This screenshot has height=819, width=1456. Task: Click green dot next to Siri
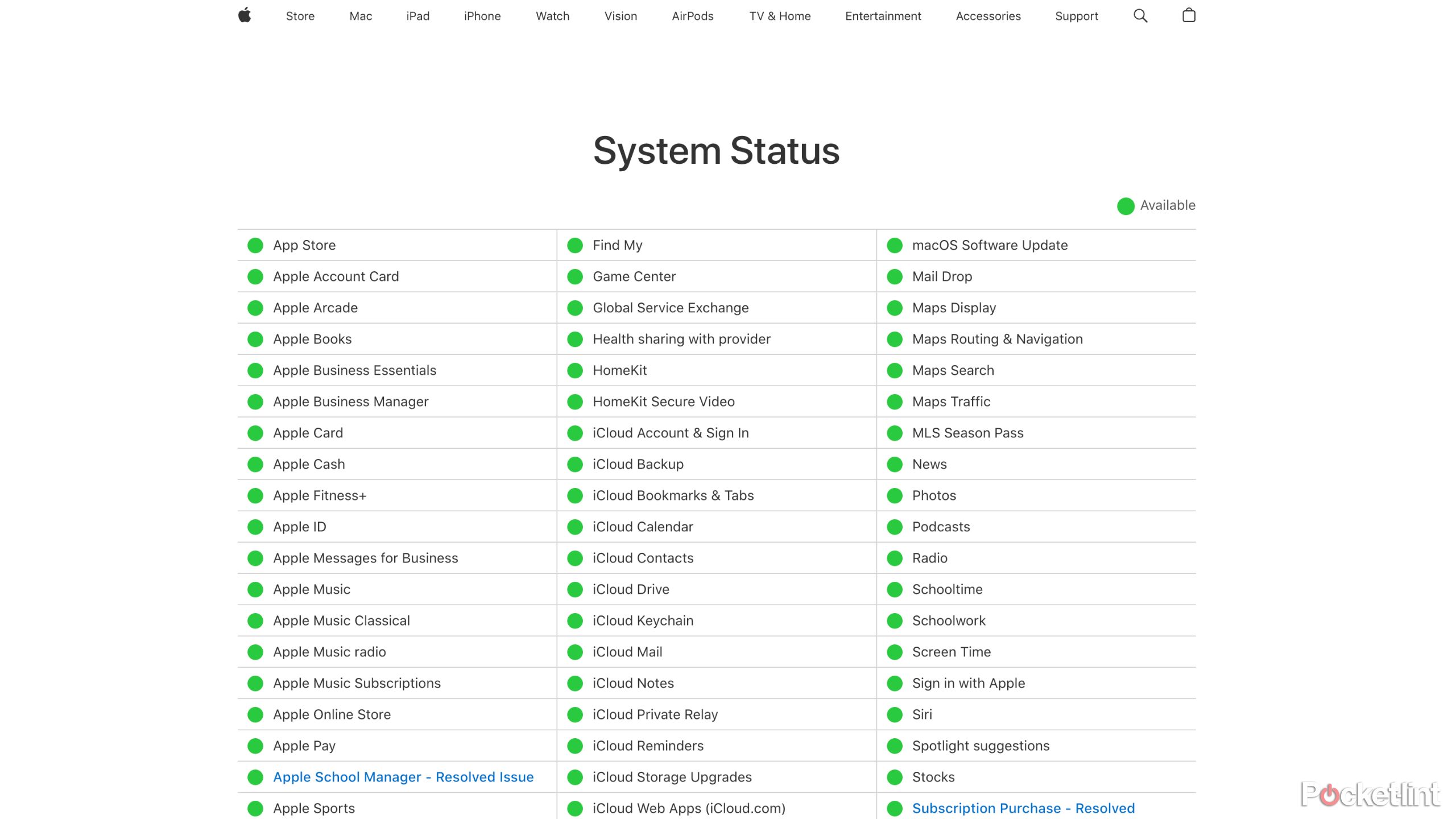click(895, 714)
